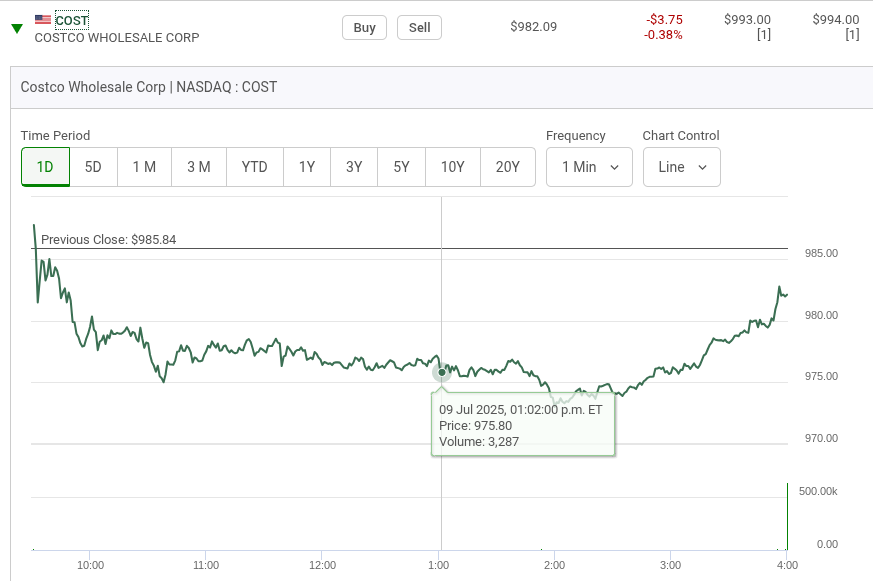Click the 10:00 time axis label
Viewport: 873px width, 581px height.
90,565
